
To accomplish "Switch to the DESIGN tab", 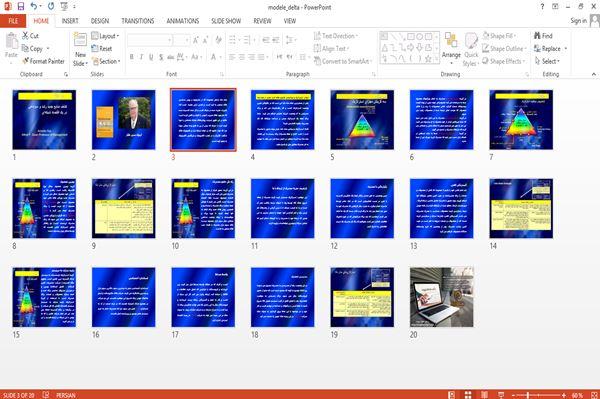I will pos(100,21).
